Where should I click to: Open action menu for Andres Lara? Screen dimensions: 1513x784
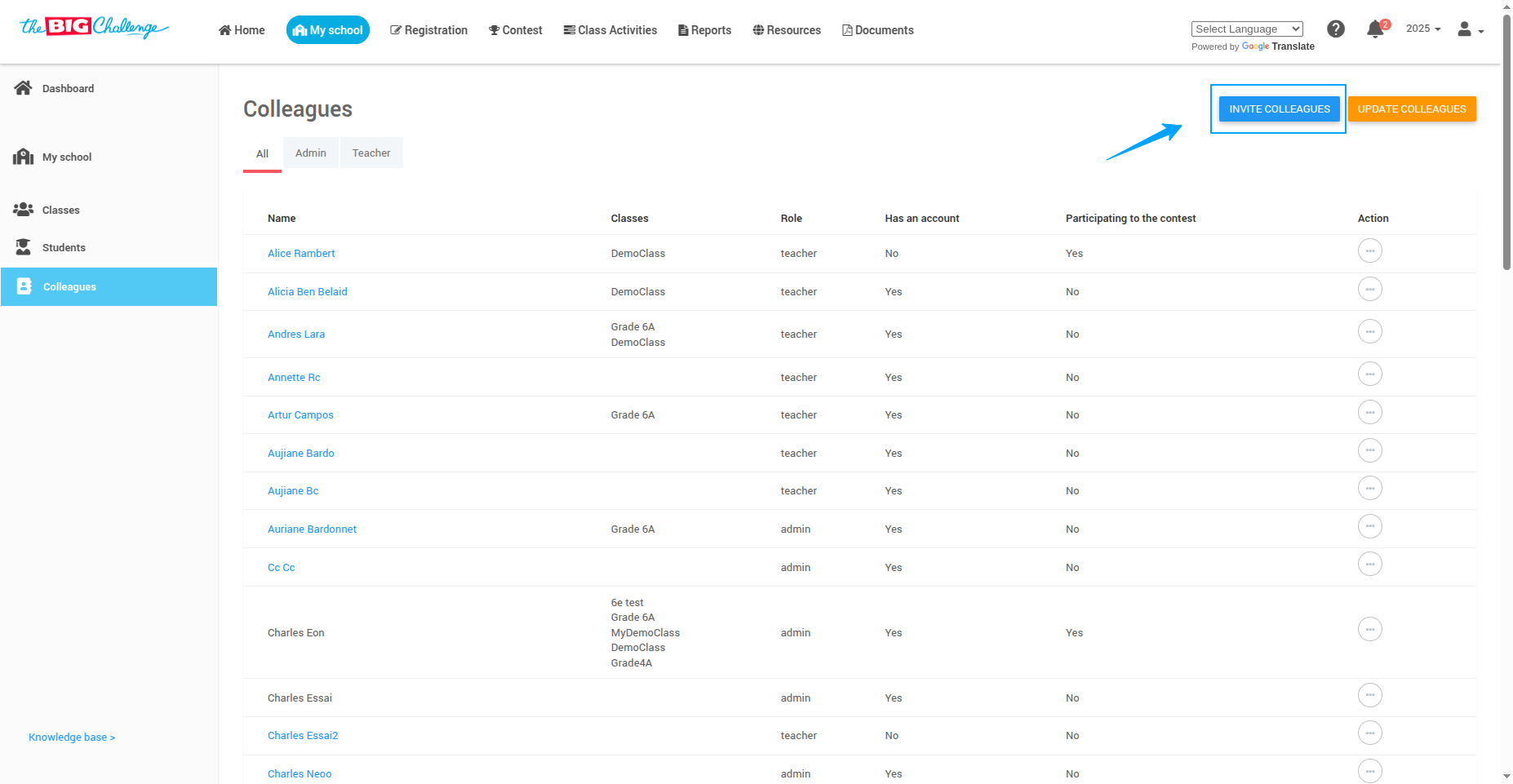(x=1370, y=331)
